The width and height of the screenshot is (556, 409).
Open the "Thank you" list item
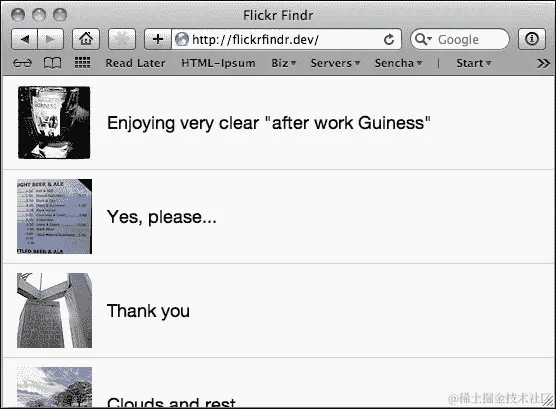tap(278, 311)
